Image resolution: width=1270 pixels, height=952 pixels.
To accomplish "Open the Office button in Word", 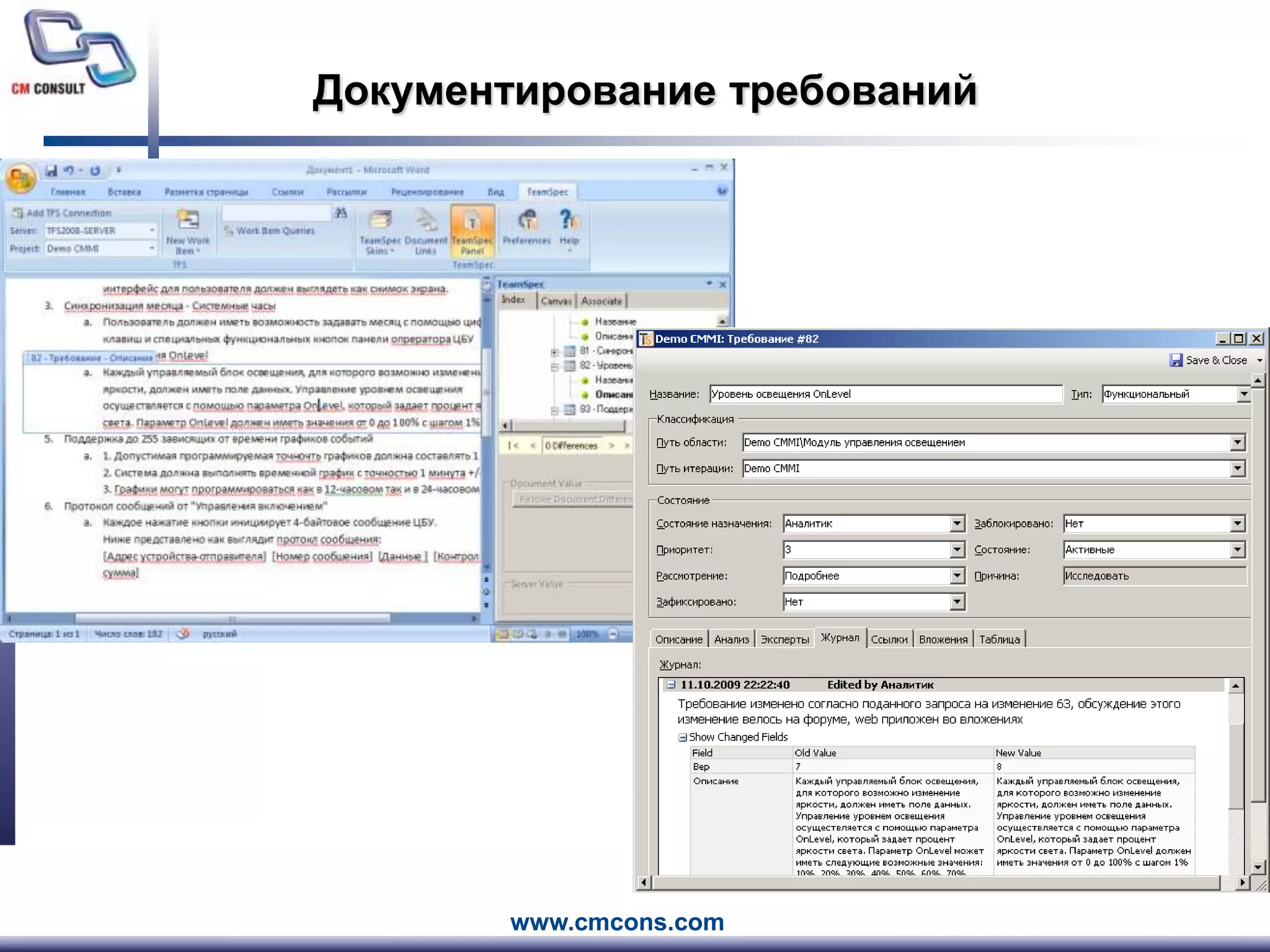I will pyautogui.click(x=20, y=179).
